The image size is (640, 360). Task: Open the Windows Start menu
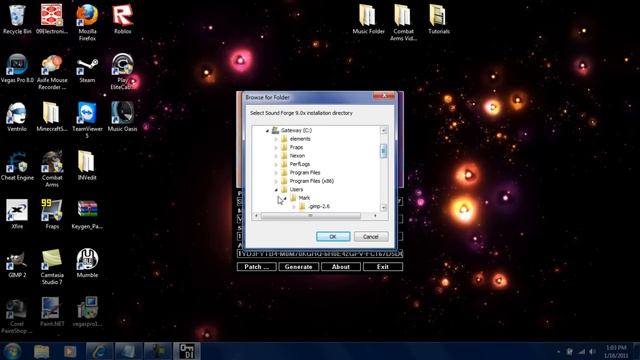(12, 351)
